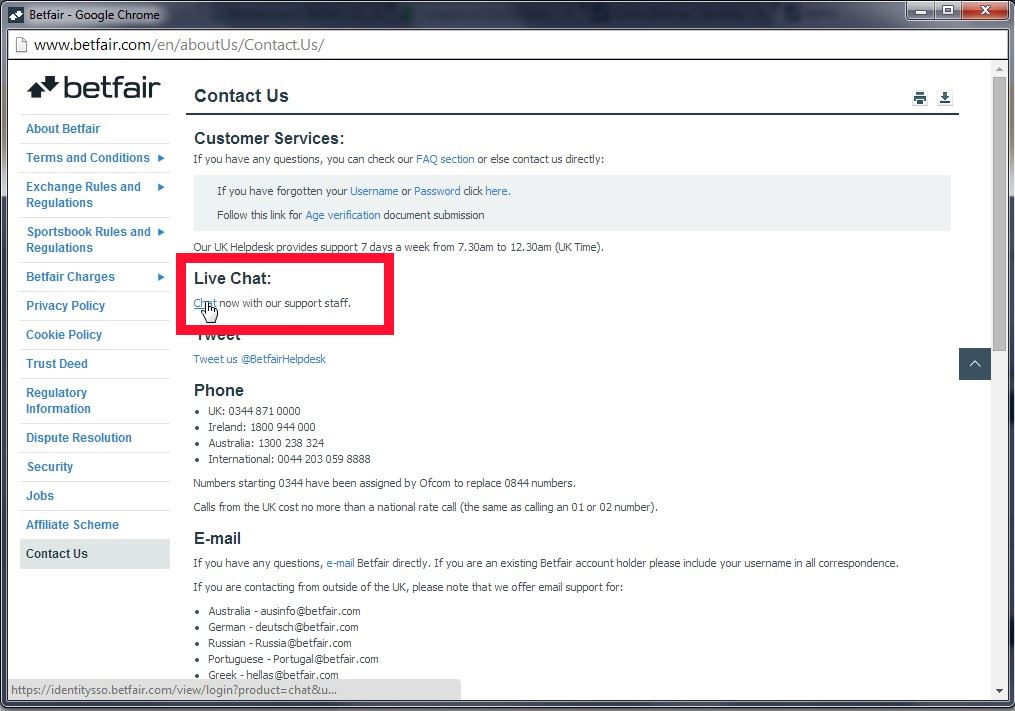Image resolution: width=1015 pixels, height=711 pixels.
Task: Minimize the Chrome window
Action: pyautogui.click(x=920, y=11)
